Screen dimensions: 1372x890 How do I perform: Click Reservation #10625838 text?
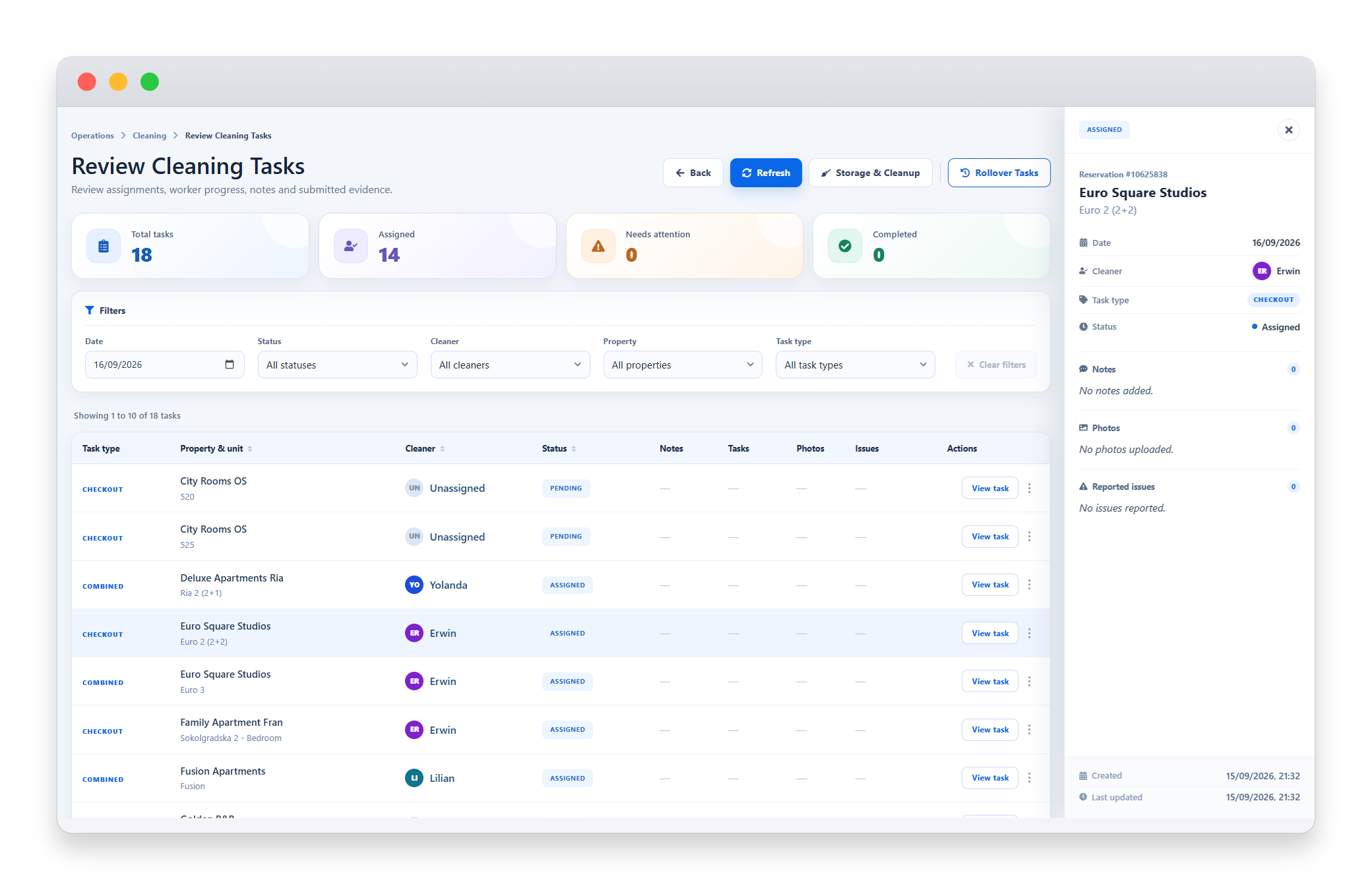click(x=1123, y=175)
